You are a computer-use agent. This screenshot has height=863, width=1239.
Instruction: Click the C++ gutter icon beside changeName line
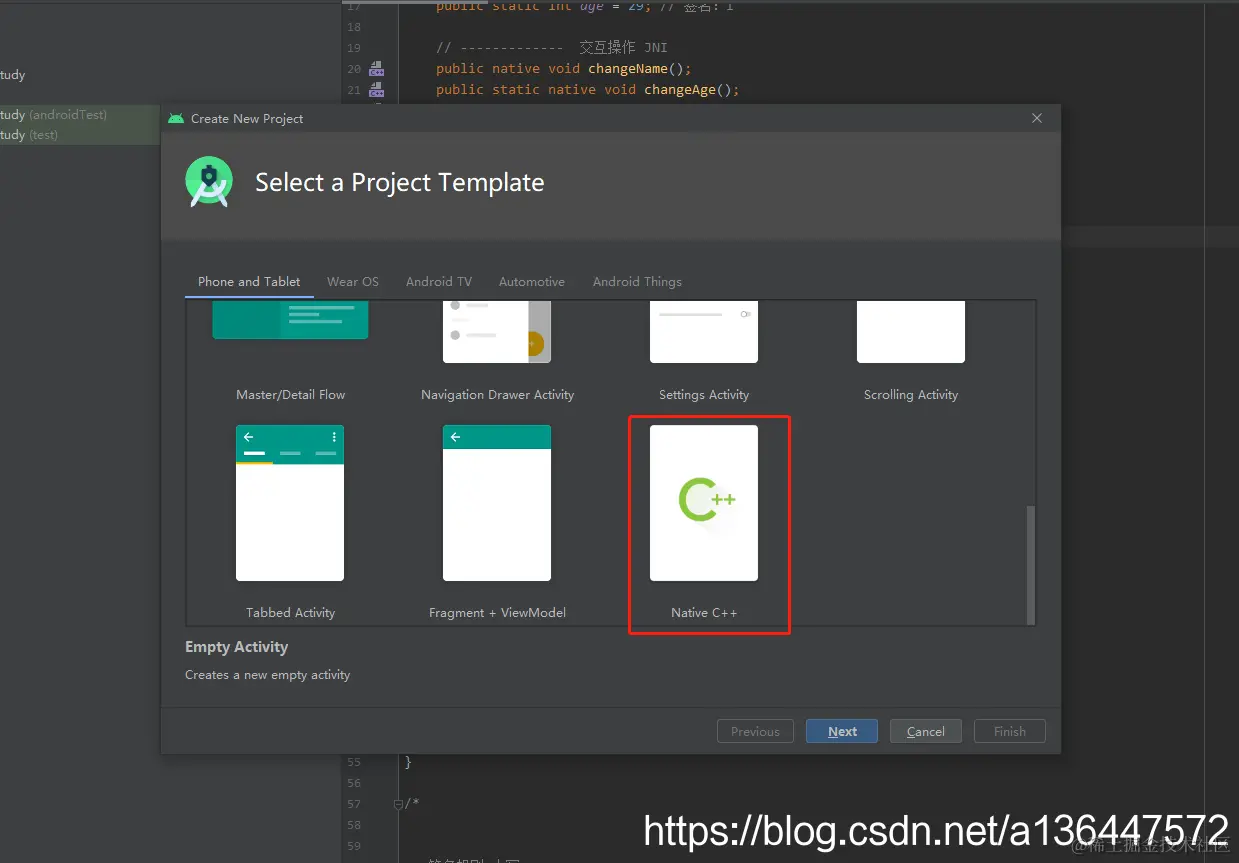376,69
